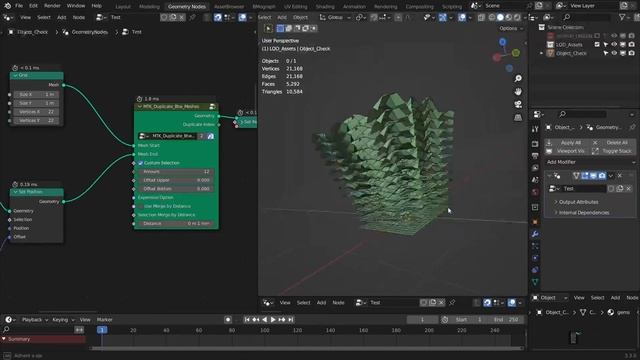Play the animation in timeline
This screenshot has height=360, width=640.
coord(273,320)
